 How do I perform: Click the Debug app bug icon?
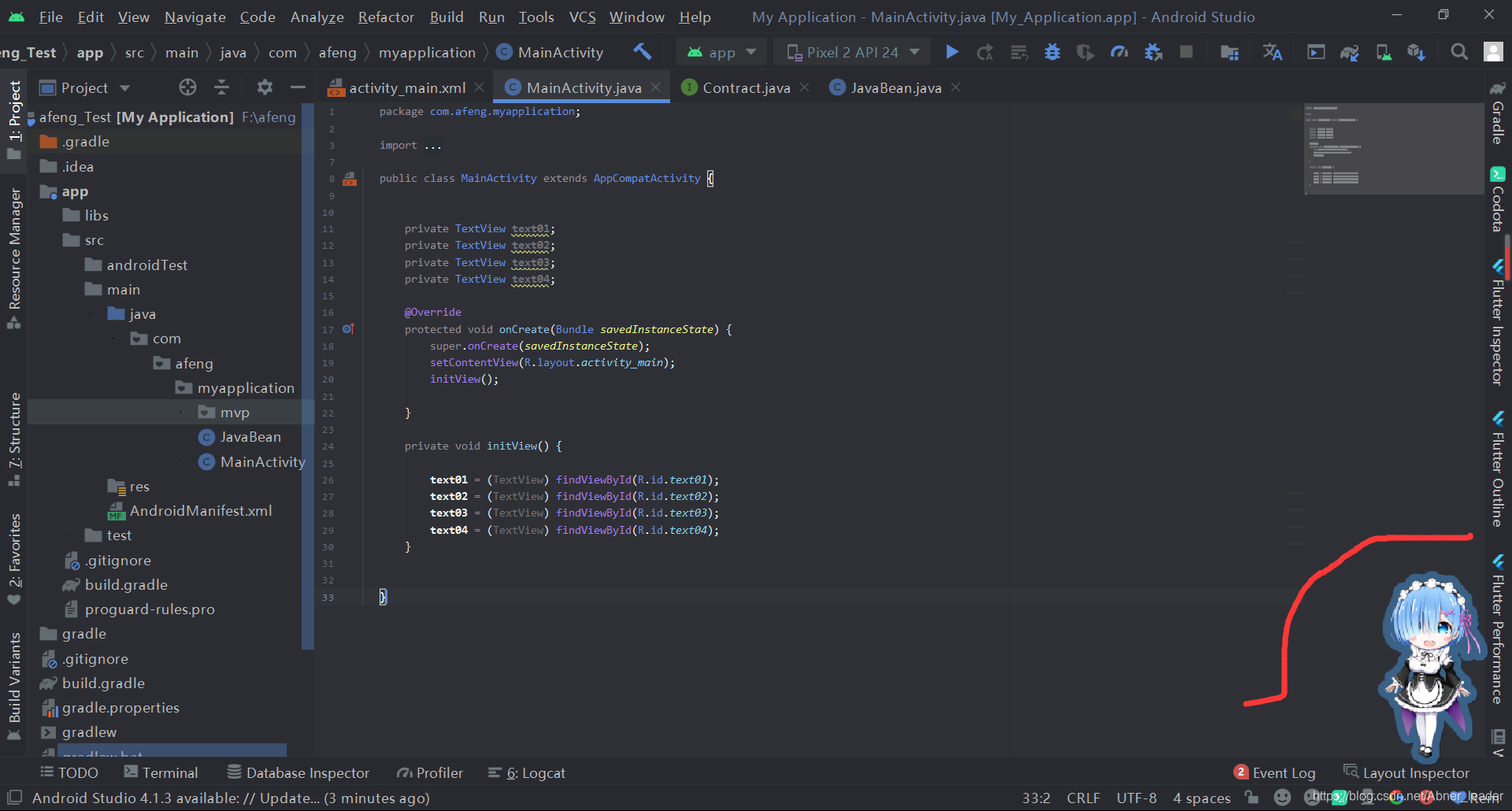pyautogui.click(x=1052, y=52)
